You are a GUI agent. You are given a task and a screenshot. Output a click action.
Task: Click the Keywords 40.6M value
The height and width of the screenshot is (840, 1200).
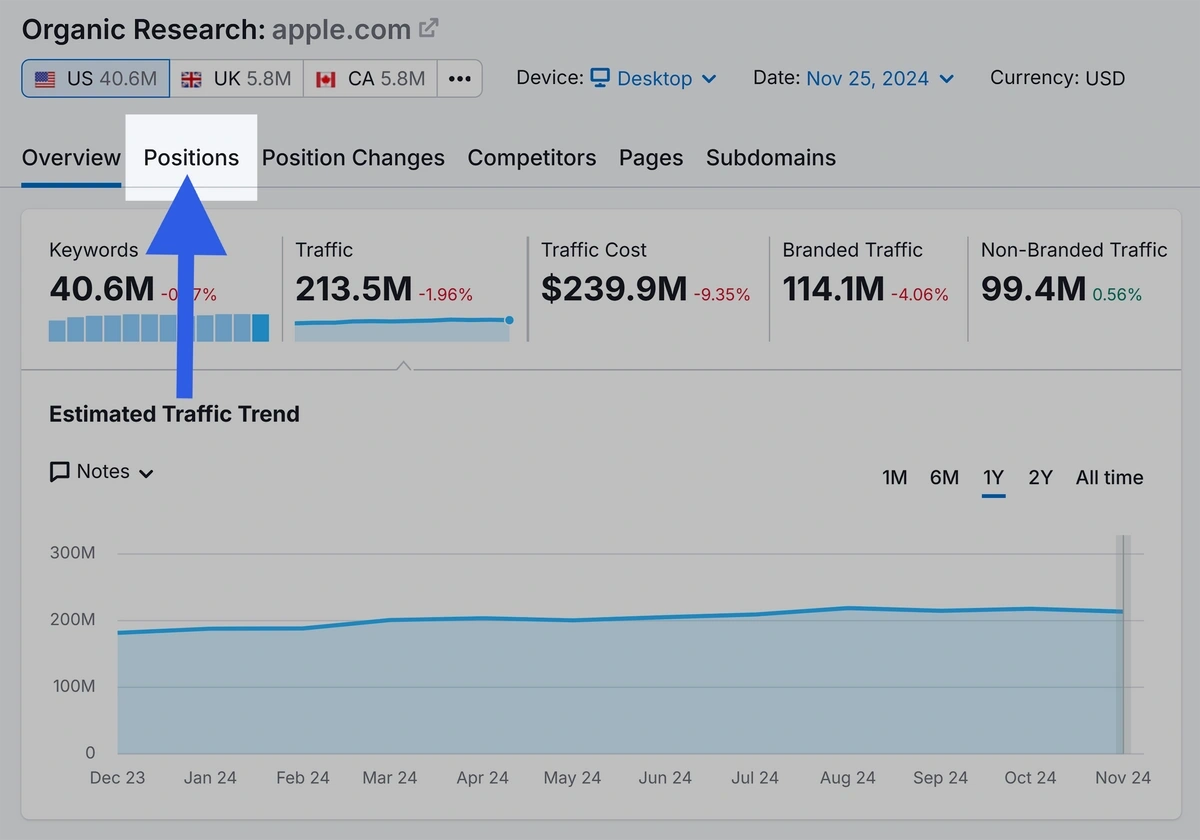(102, 289)
